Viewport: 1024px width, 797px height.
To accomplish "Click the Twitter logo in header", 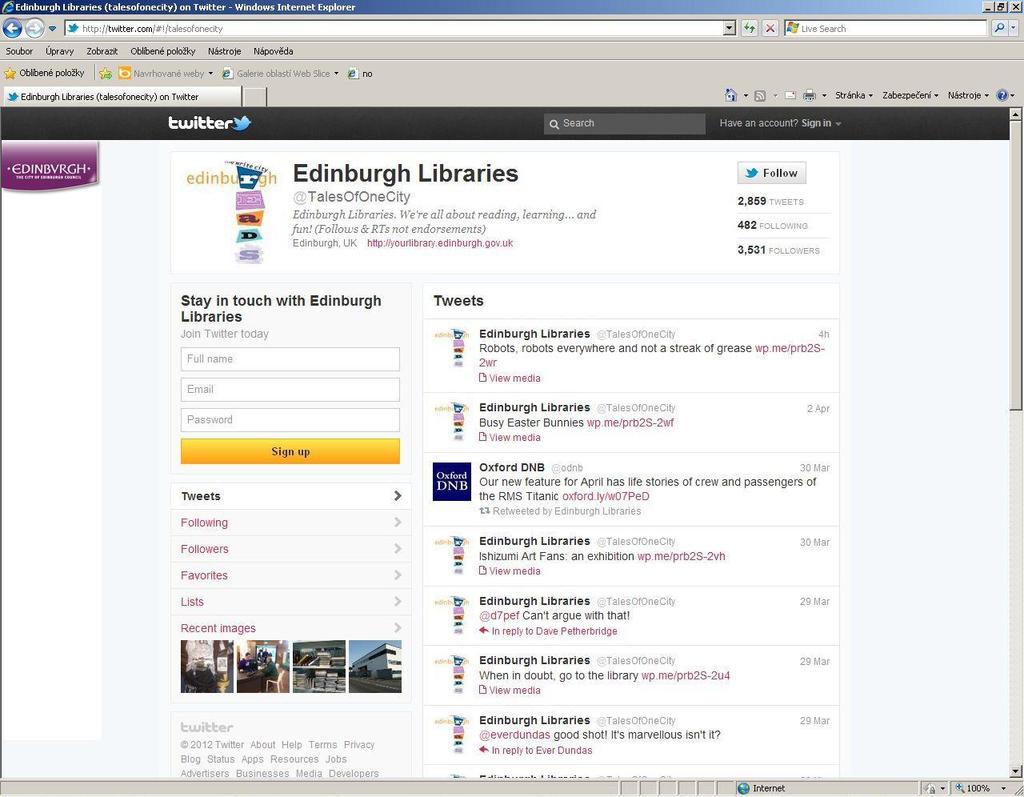I will [210, 123].
